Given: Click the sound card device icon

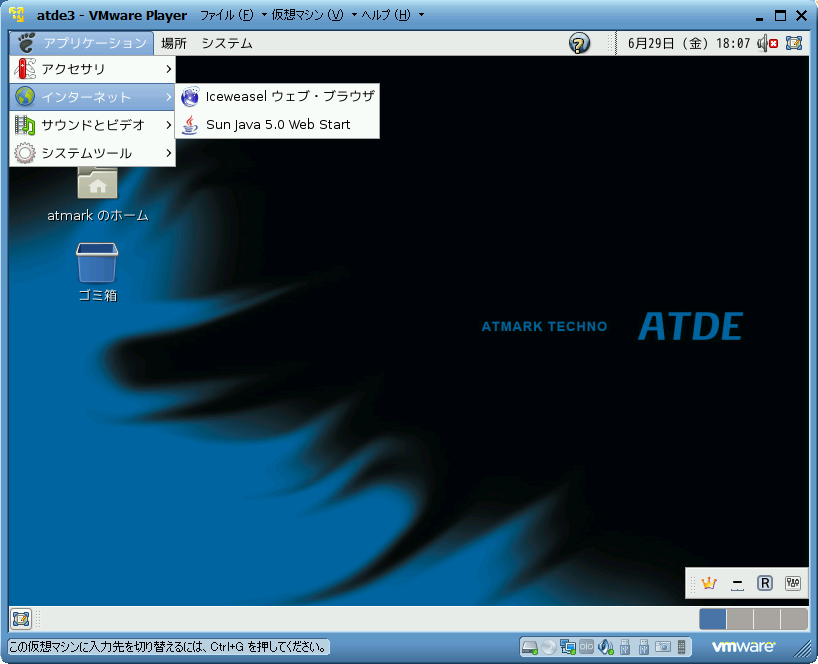Looking at the screenshot, I should 606,647.
